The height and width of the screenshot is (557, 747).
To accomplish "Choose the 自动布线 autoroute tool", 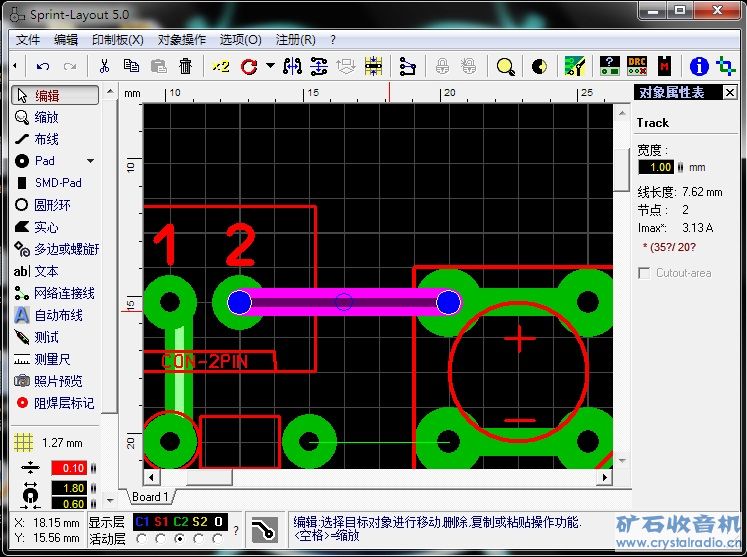I will point(57,315).
